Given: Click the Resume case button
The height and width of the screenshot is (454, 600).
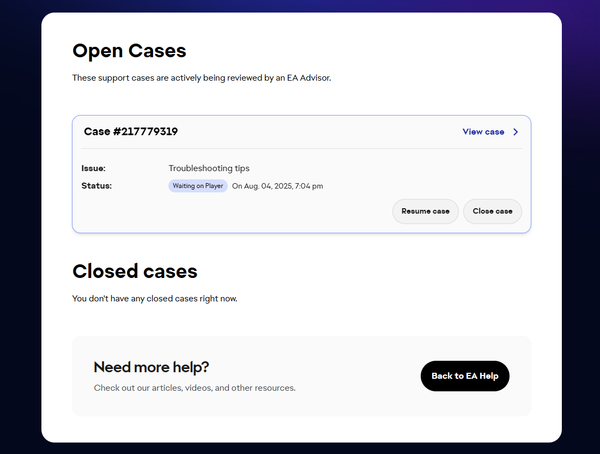Looking at the screenshot, I should click(x=425, y=211).
